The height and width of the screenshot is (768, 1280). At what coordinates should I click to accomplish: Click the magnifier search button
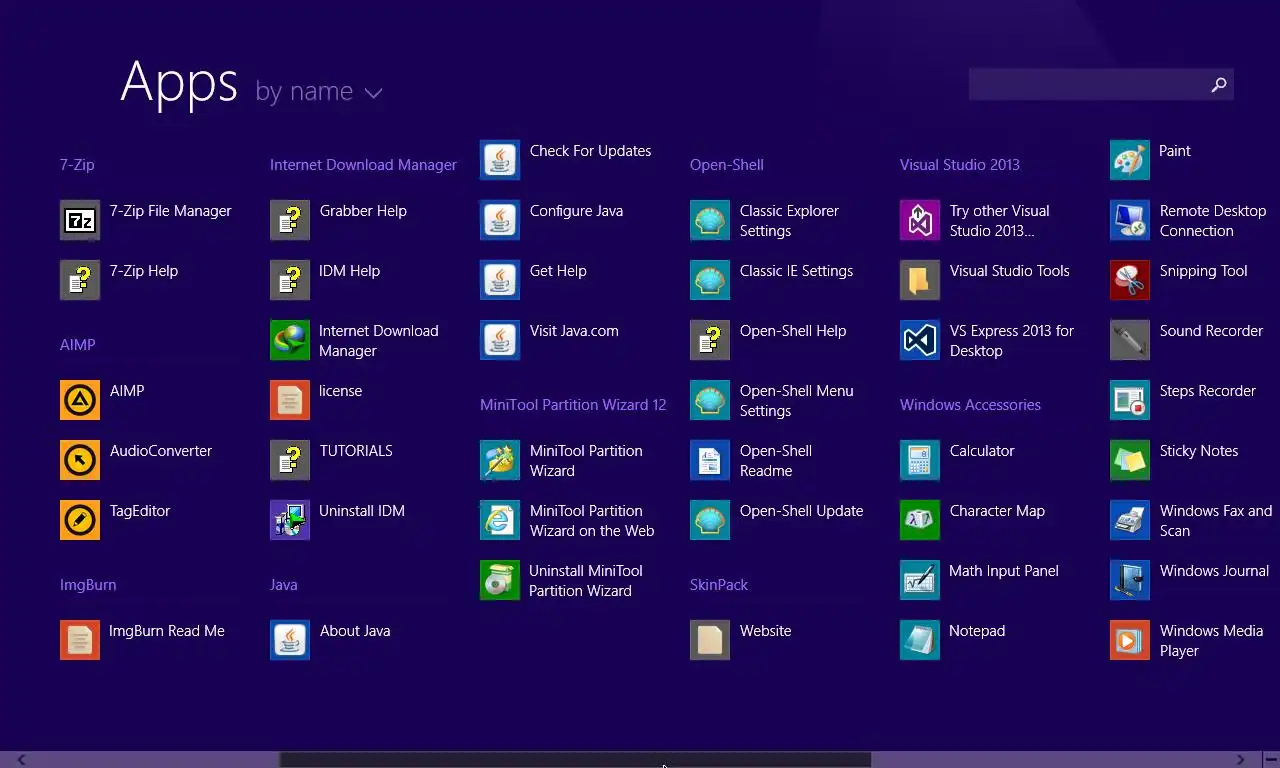pos(1218,85)
